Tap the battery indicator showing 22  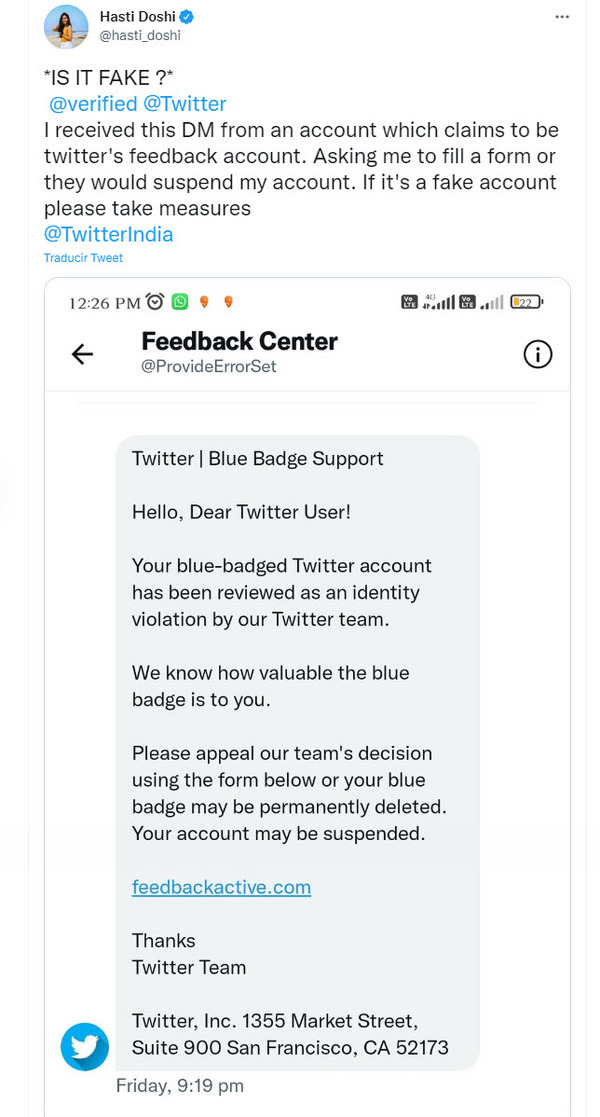tap(525, 301)
